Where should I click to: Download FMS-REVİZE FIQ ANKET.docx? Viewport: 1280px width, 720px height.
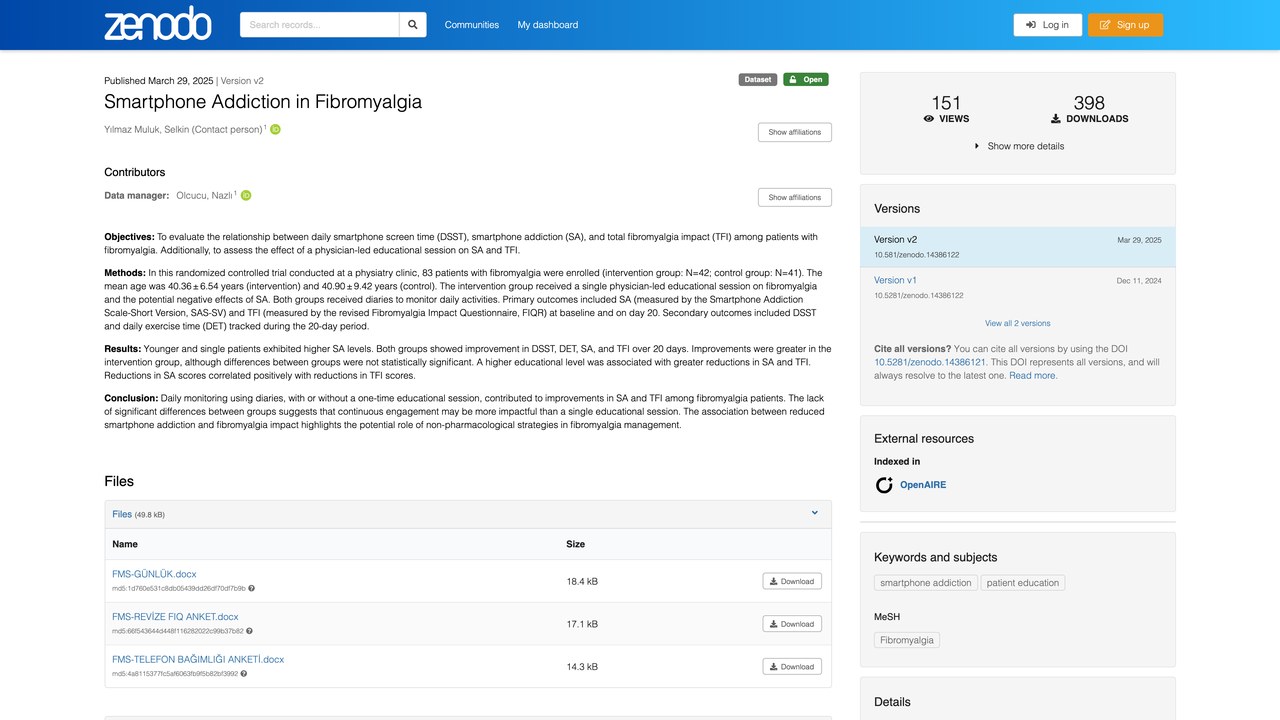(792, 624)
